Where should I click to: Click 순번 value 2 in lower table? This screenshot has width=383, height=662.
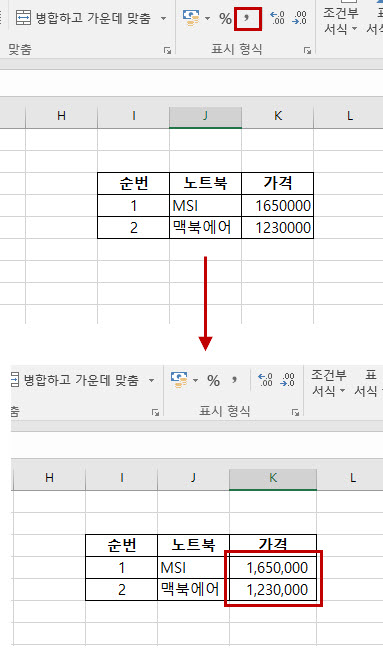coord(122,589)
